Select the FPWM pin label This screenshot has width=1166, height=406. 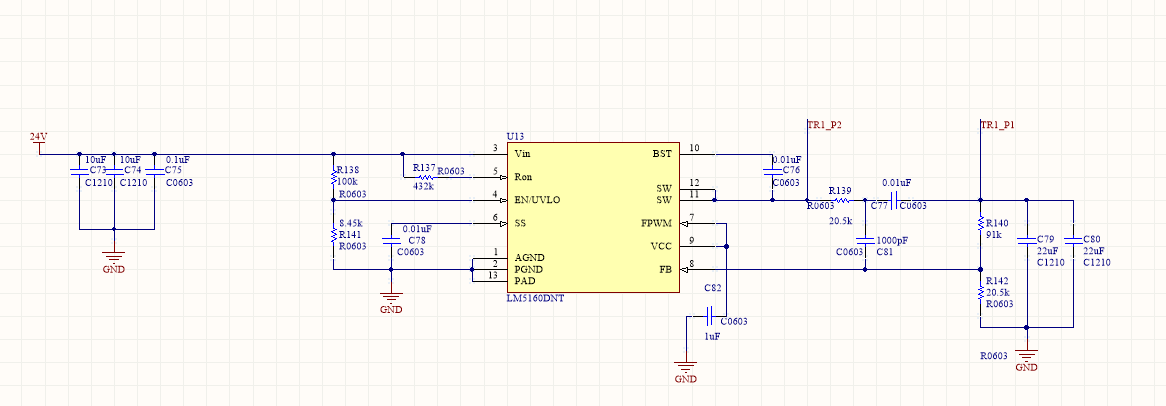pyautogui.click(x=656, y=223)
